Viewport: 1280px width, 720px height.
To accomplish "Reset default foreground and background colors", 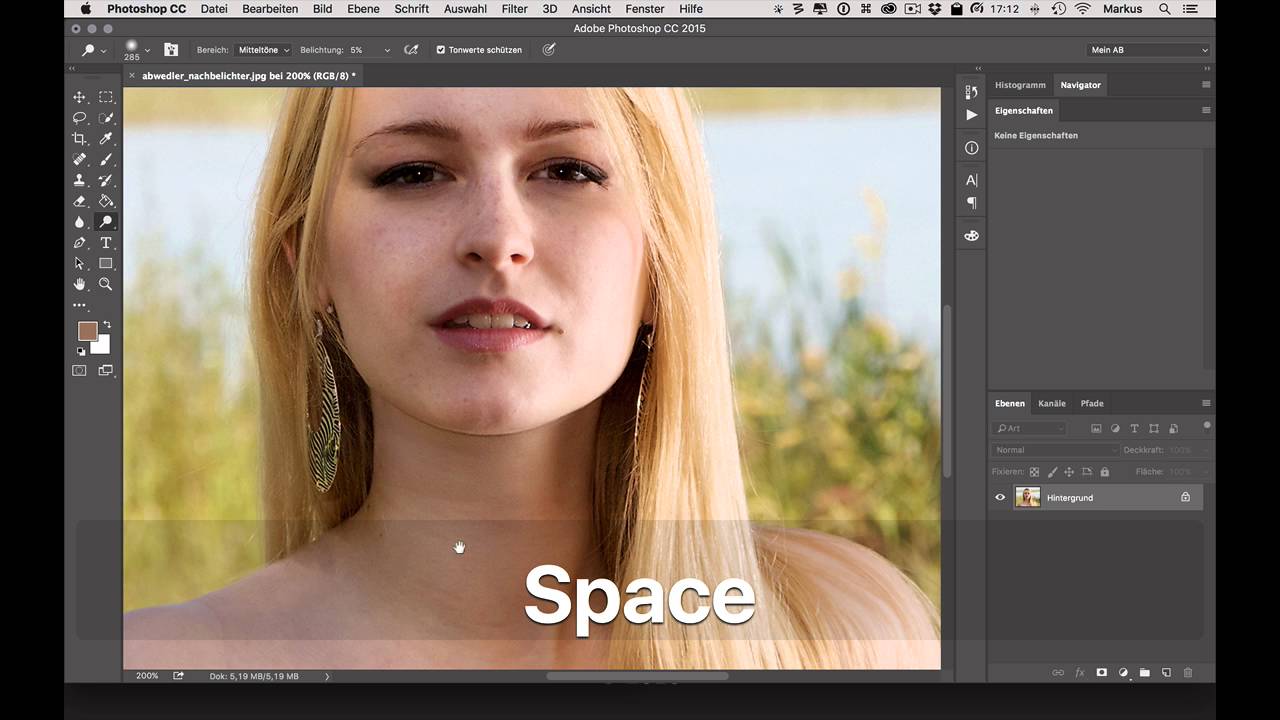I will pyautogui.click(x=81, y=351).
